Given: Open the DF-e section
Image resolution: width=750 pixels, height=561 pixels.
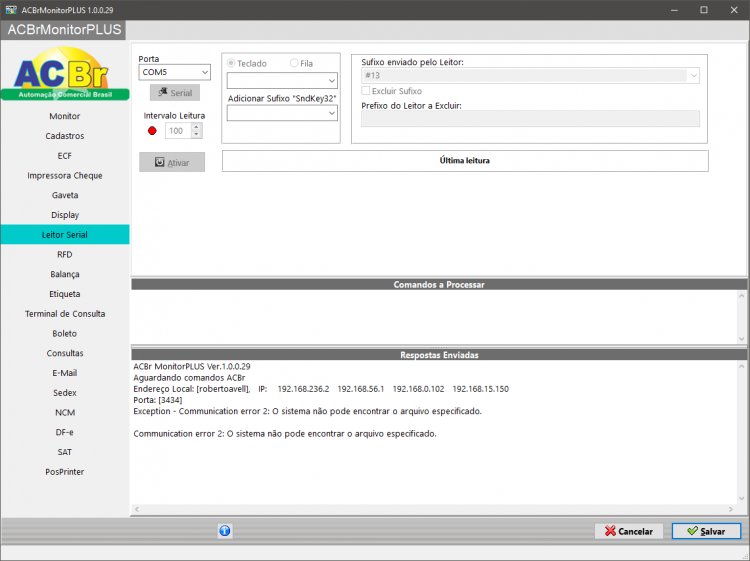Looking at the screenshot, I should (65, 432).
